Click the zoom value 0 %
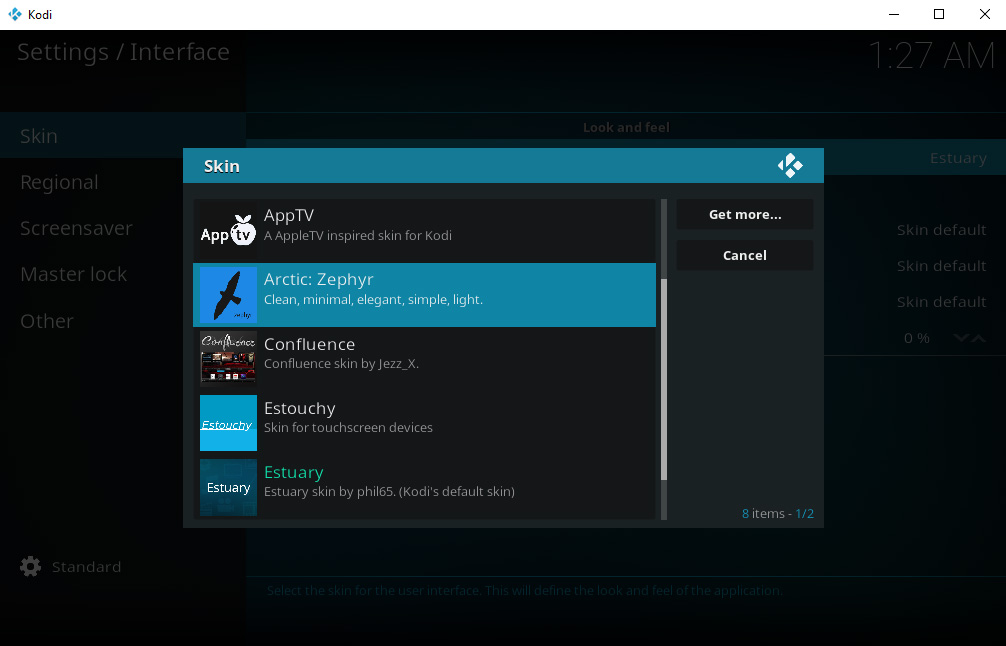The image size is (1006, 646). click(917, 338)
